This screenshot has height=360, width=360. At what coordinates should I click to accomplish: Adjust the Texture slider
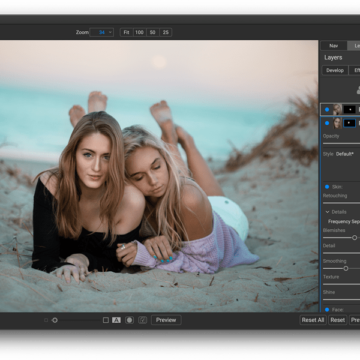[341, 284]
